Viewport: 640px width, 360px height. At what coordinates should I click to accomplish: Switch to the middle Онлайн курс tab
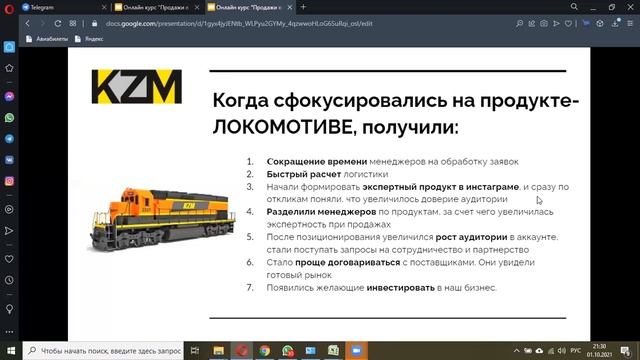[151, 7]
